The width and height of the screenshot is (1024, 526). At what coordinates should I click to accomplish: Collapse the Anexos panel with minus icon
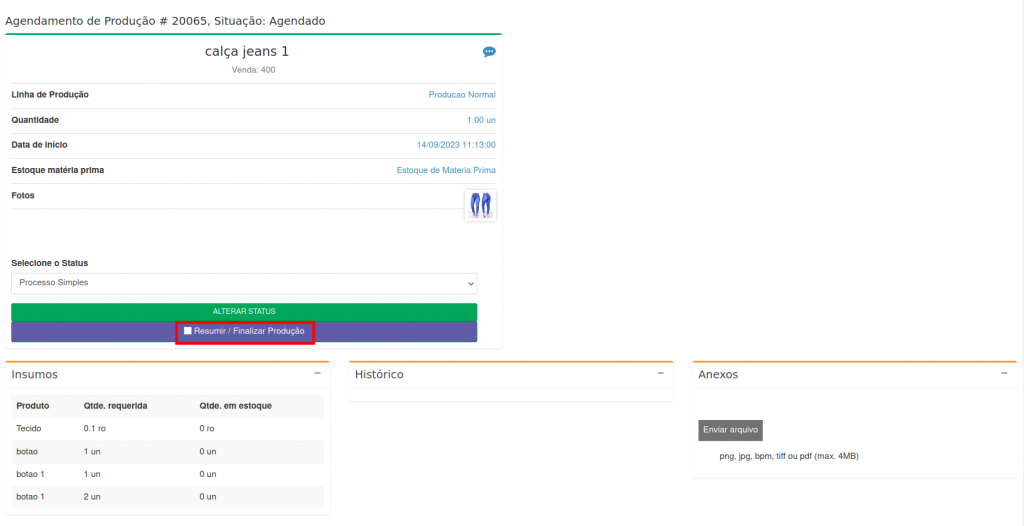[x=1004, y=373]
